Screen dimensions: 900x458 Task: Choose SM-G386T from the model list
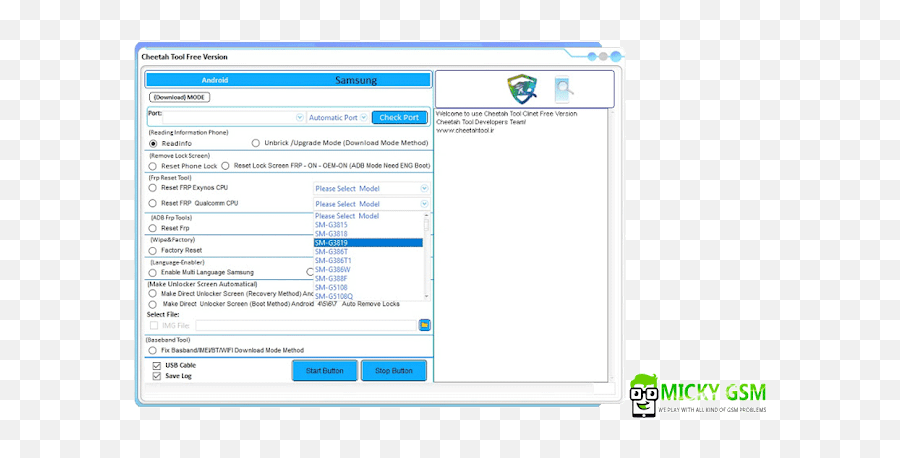click(x=368, y=251)
